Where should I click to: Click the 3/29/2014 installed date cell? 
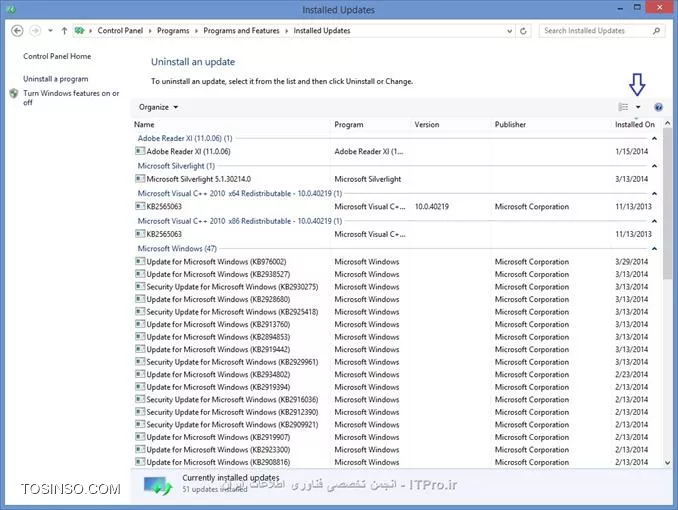point(631,262)
